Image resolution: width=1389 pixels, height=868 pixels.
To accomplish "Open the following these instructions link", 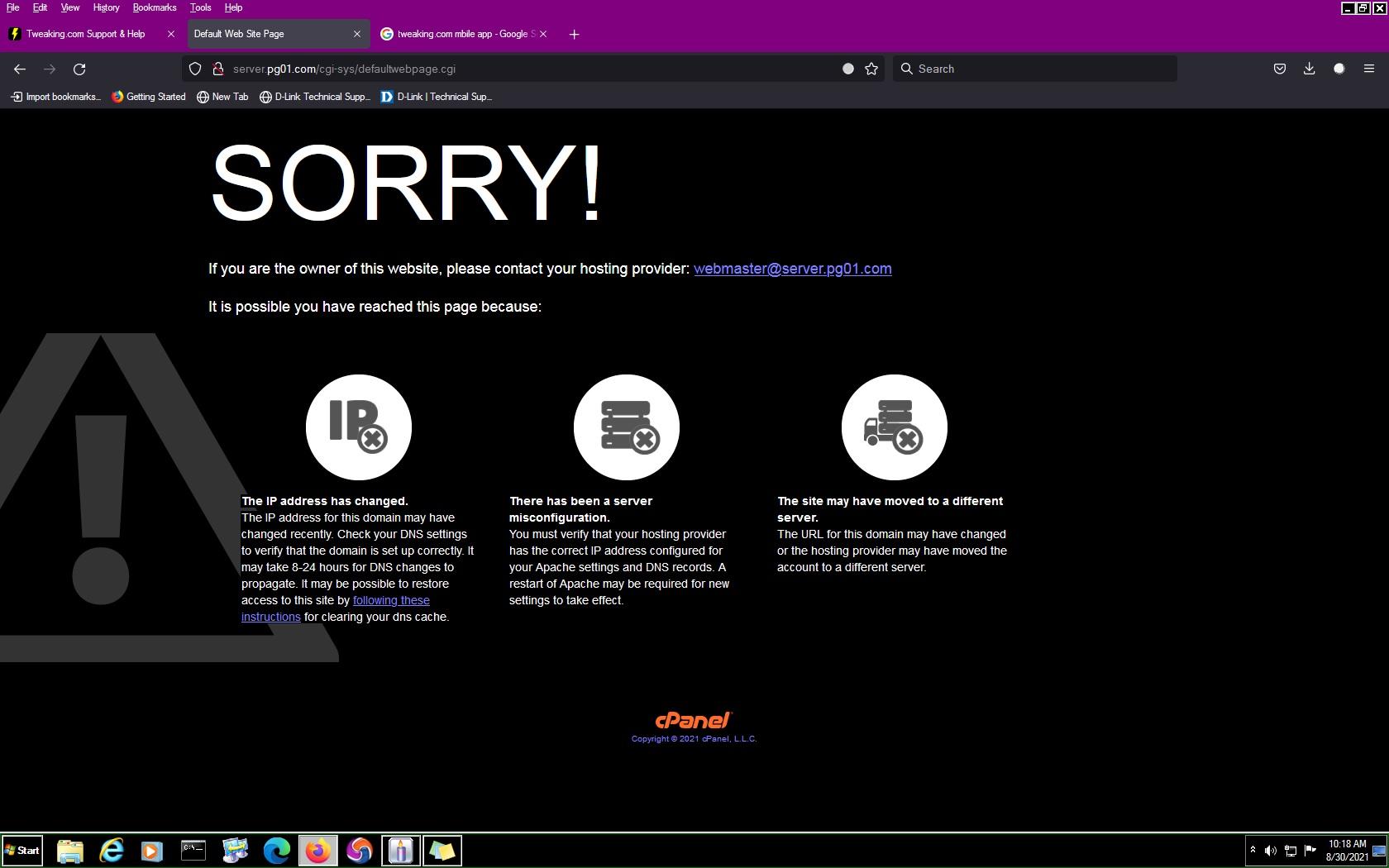I will click(391, 601).
